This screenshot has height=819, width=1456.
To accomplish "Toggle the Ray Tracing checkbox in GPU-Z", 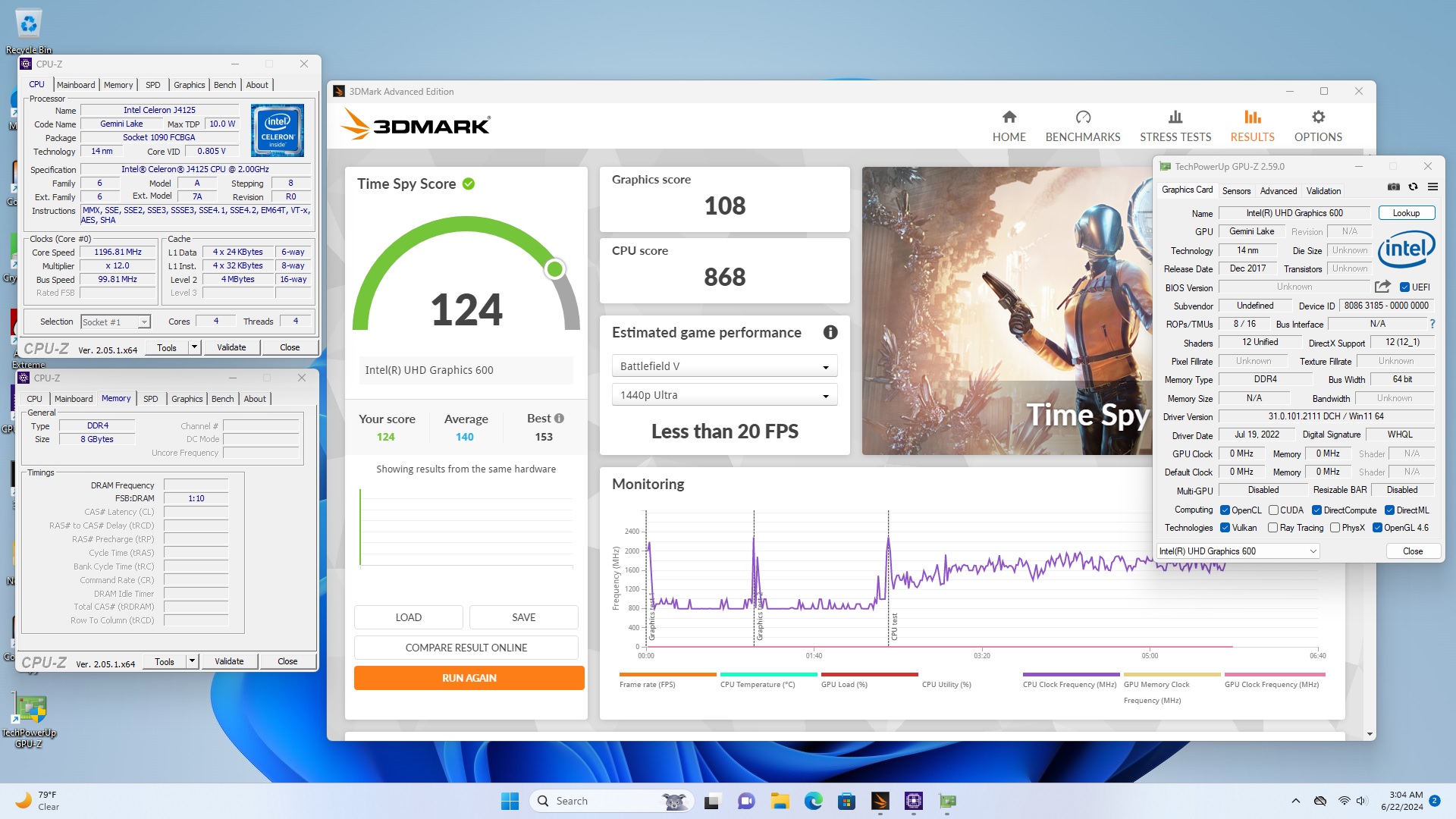I will pyautogui.click(x=1272, y=527).
